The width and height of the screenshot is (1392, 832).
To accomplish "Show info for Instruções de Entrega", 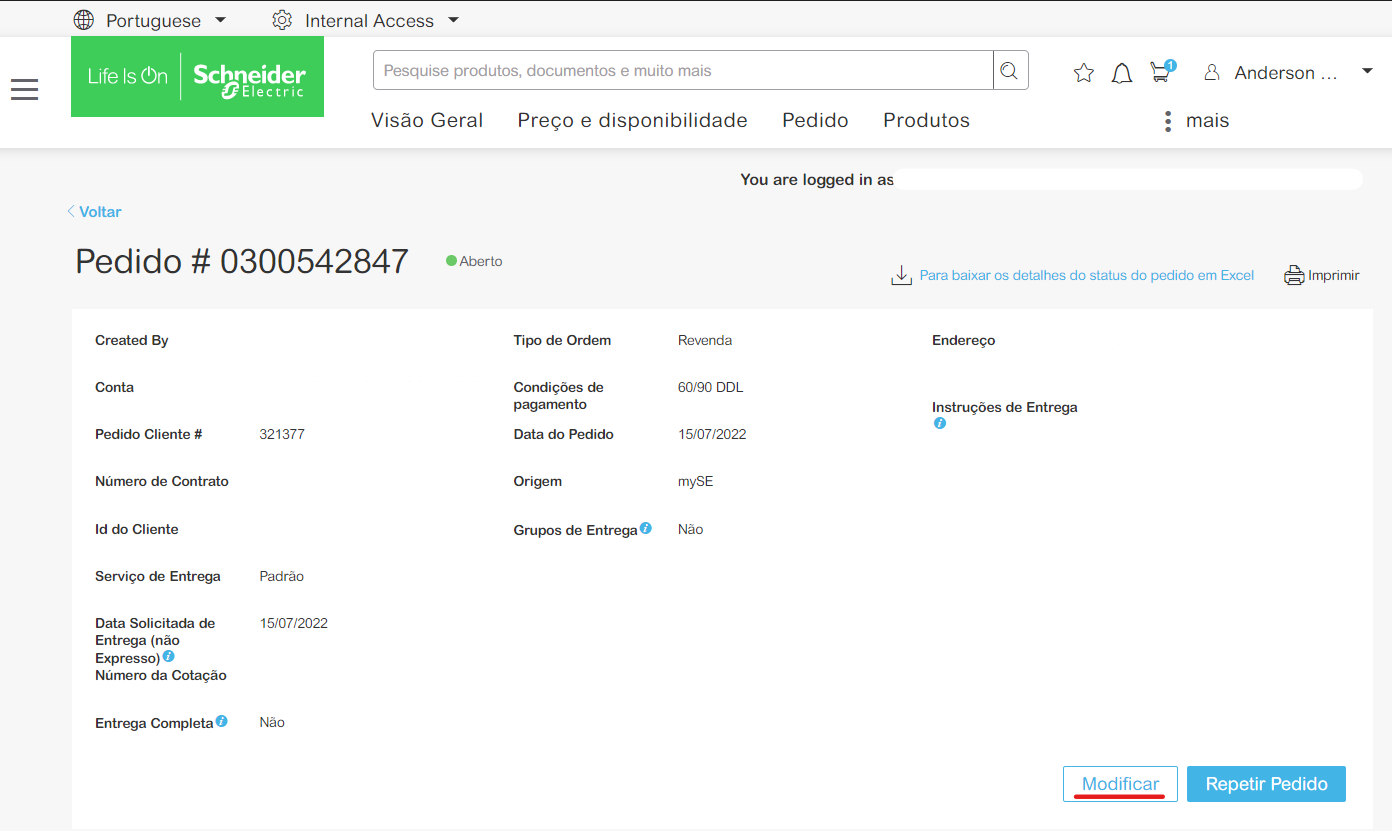I will (939, 424).
